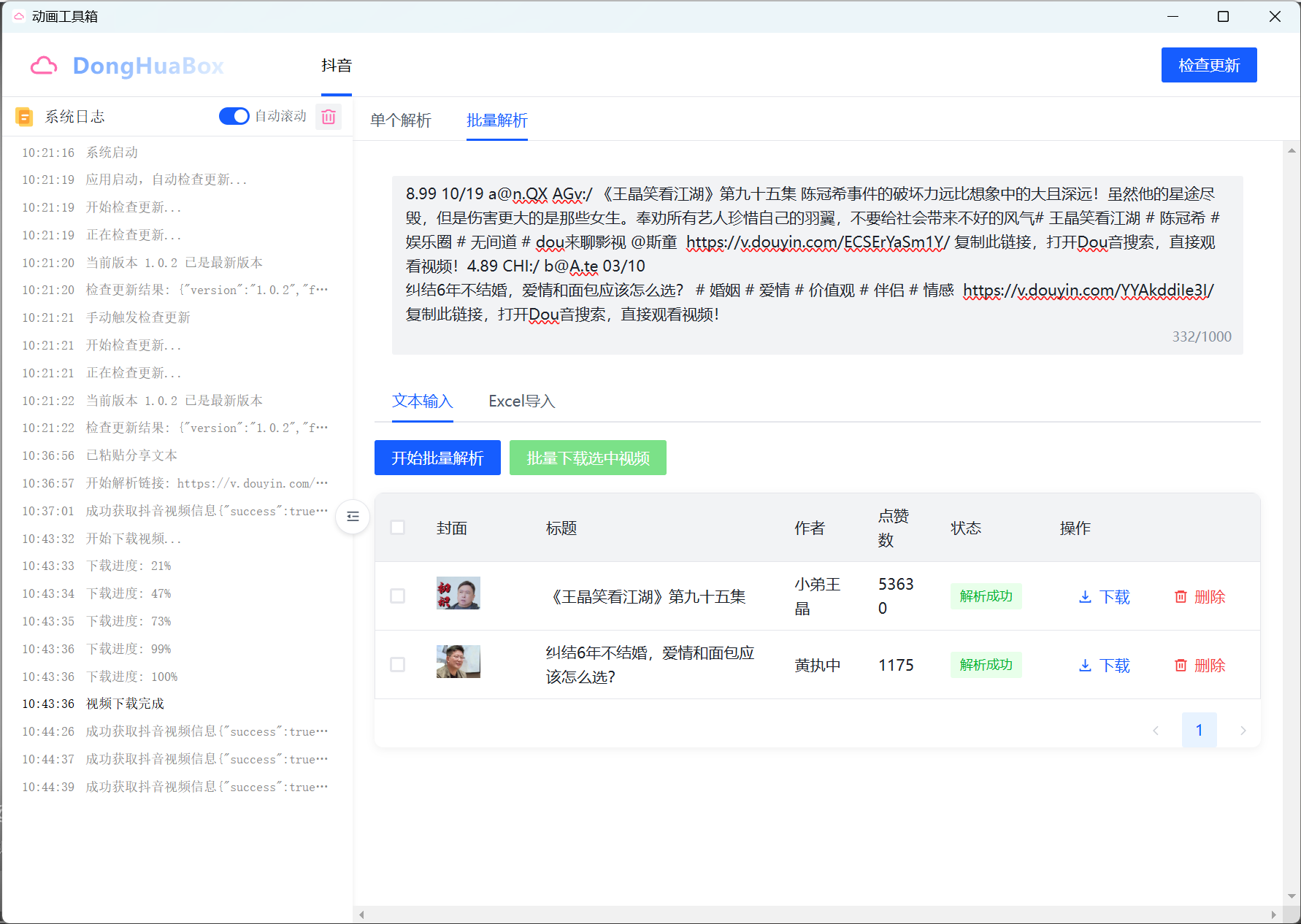
Task: Click the app icon in the title bar
Action: pos(18,16)
